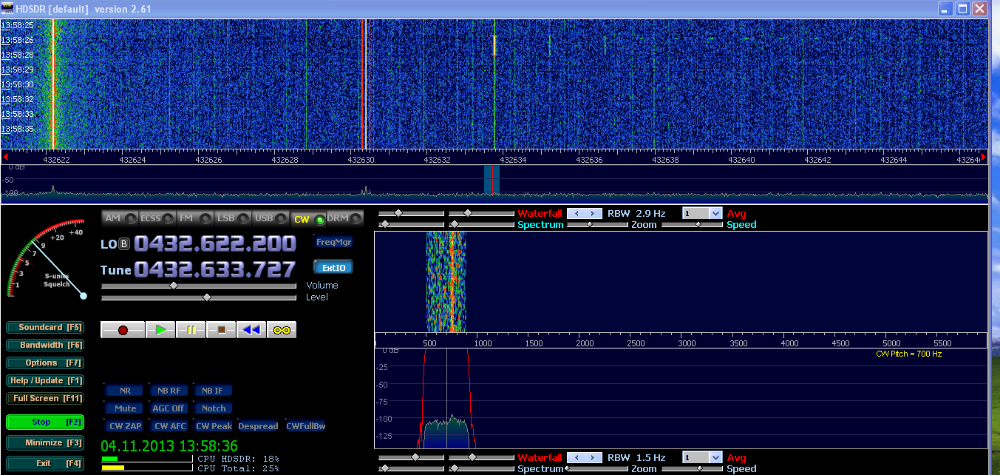This screenshot has height=475, width=1000.
Task: Select CW demodulation mode
Action: [x=307, y=219]
